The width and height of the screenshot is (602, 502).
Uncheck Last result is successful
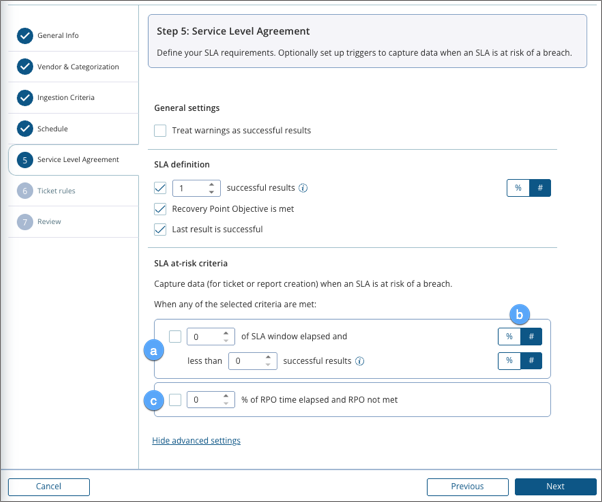pos(161,229)
